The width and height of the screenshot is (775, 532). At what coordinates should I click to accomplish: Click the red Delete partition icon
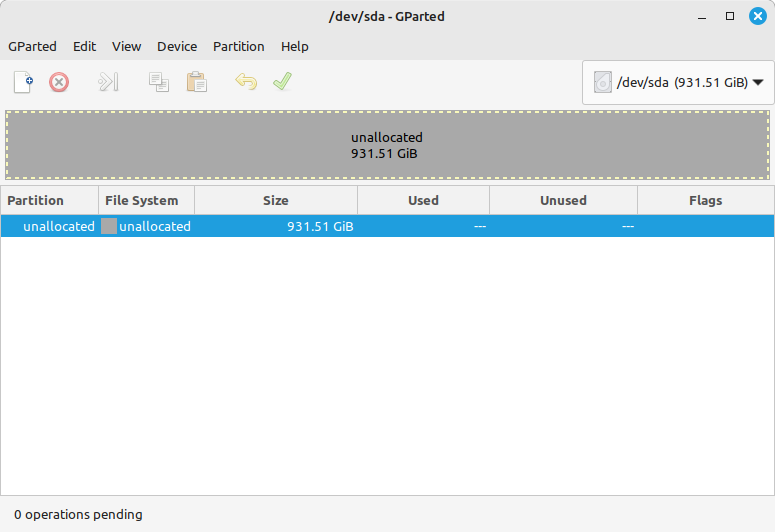[x=59, y=82]
